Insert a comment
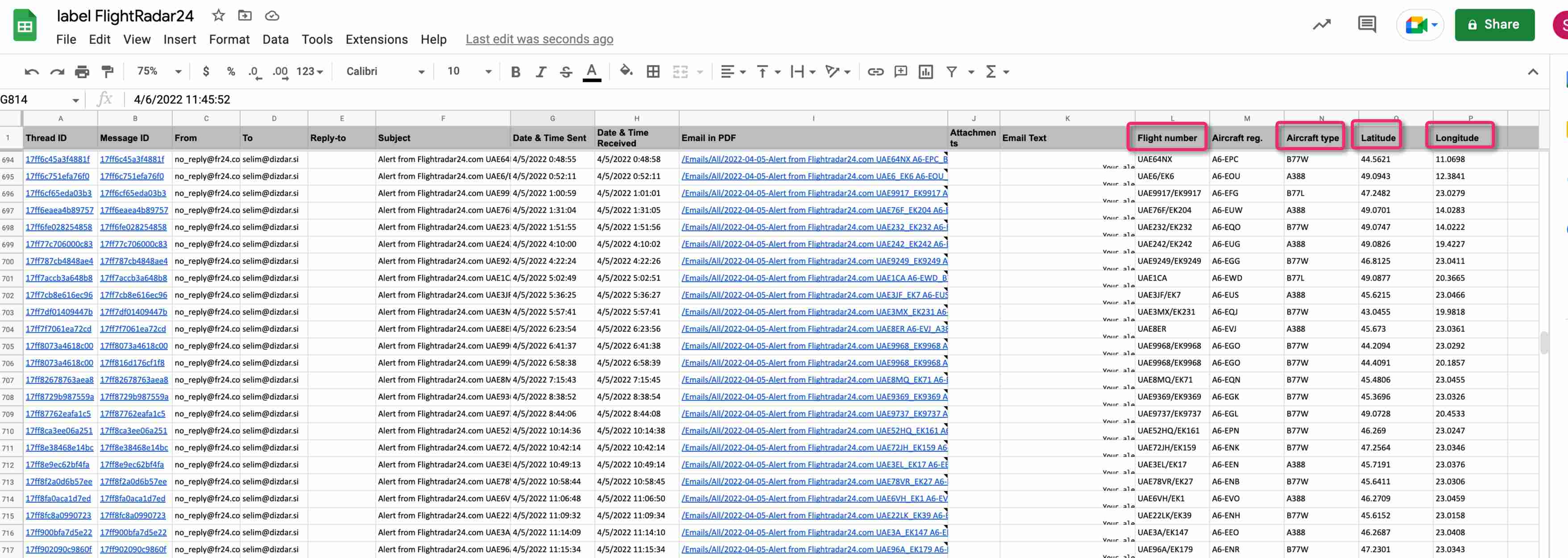The width and height of the screenshot is (1568, 558). pos(901,72)
